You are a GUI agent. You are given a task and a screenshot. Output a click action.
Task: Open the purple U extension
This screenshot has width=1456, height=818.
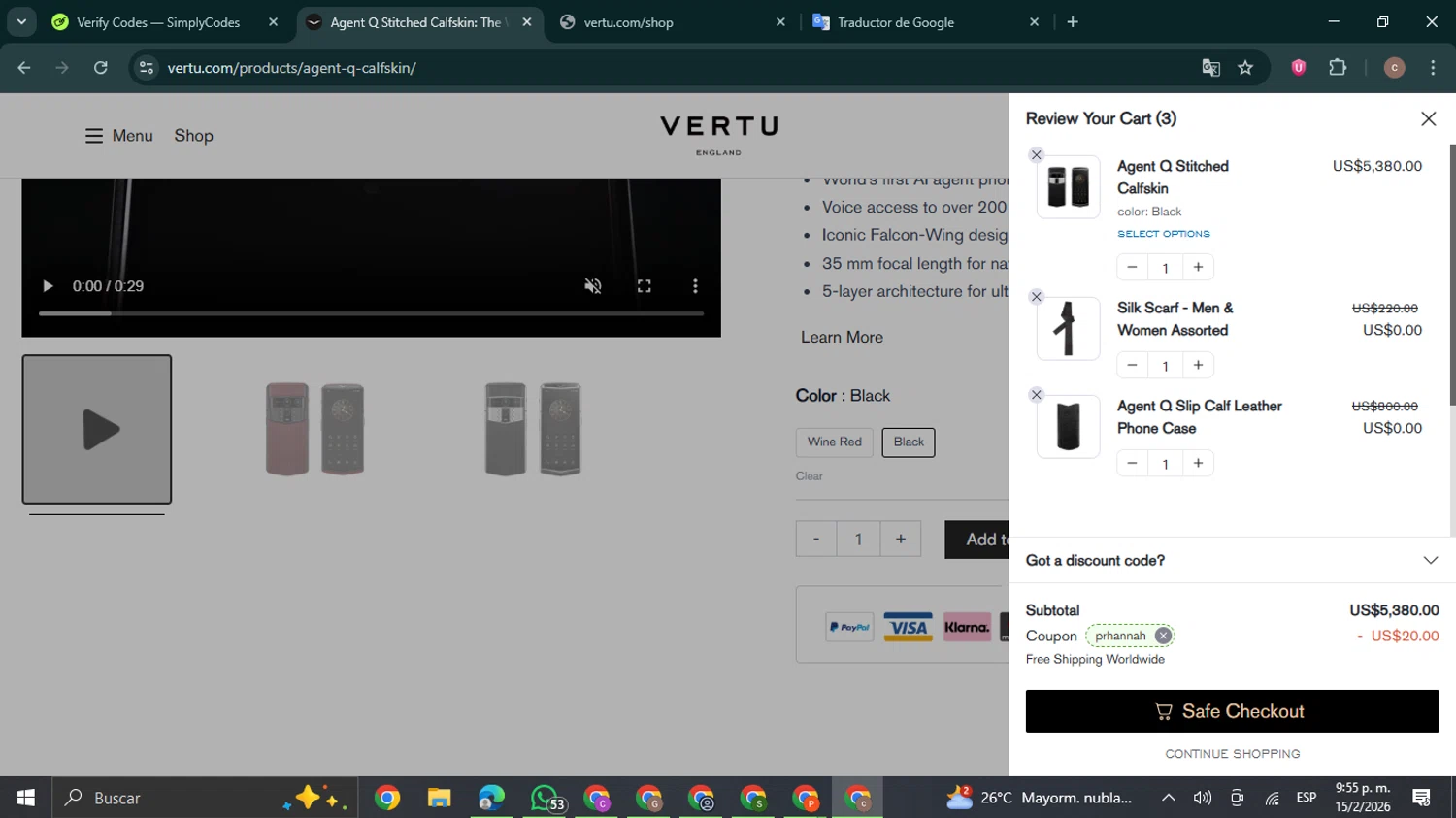[x=1298, y=67]
